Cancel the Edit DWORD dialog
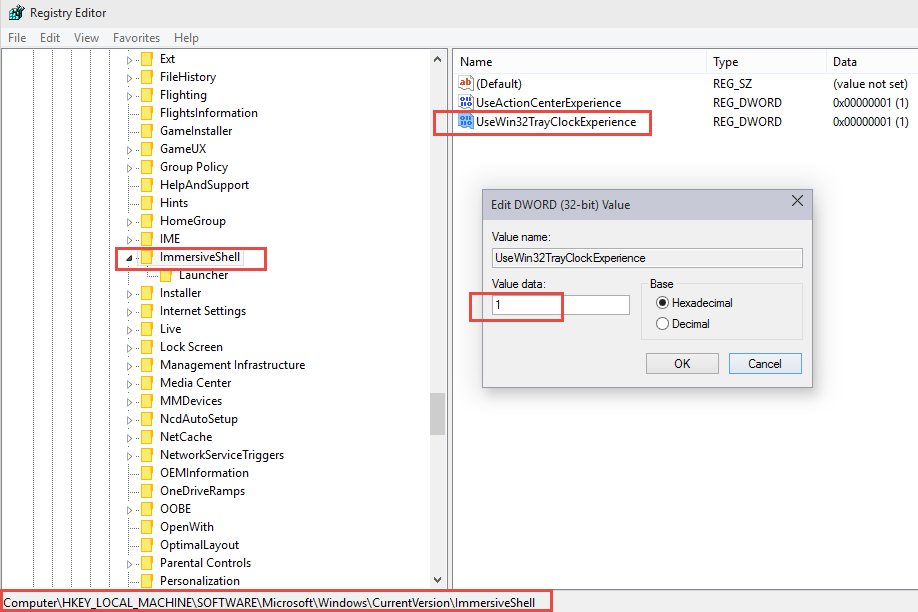Image resolution: width=918 pixels, height=612 pixels. [765, 364]
